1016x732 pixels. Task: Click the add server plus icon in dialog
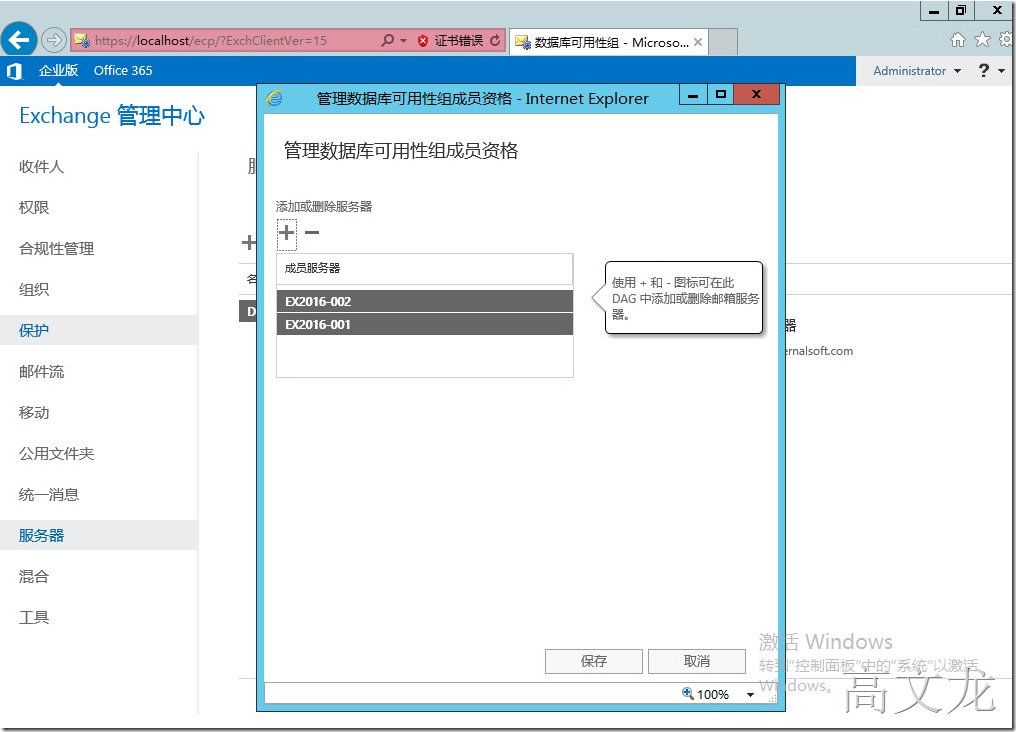286,233
